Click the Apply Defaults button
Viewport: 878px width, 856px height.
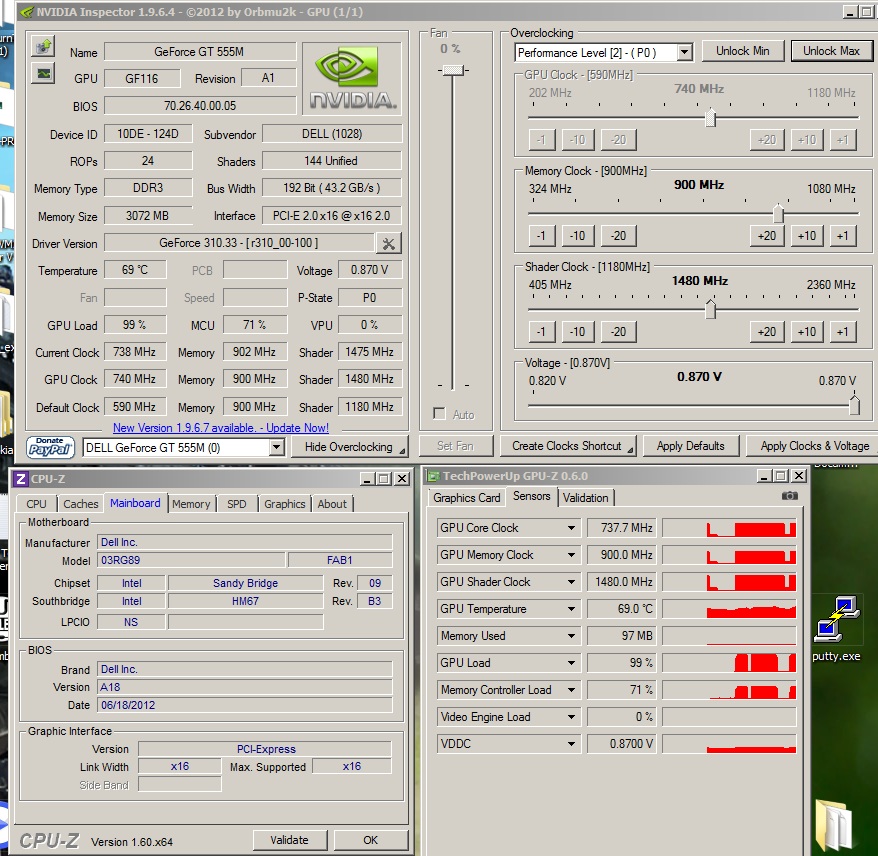(690, 446)
